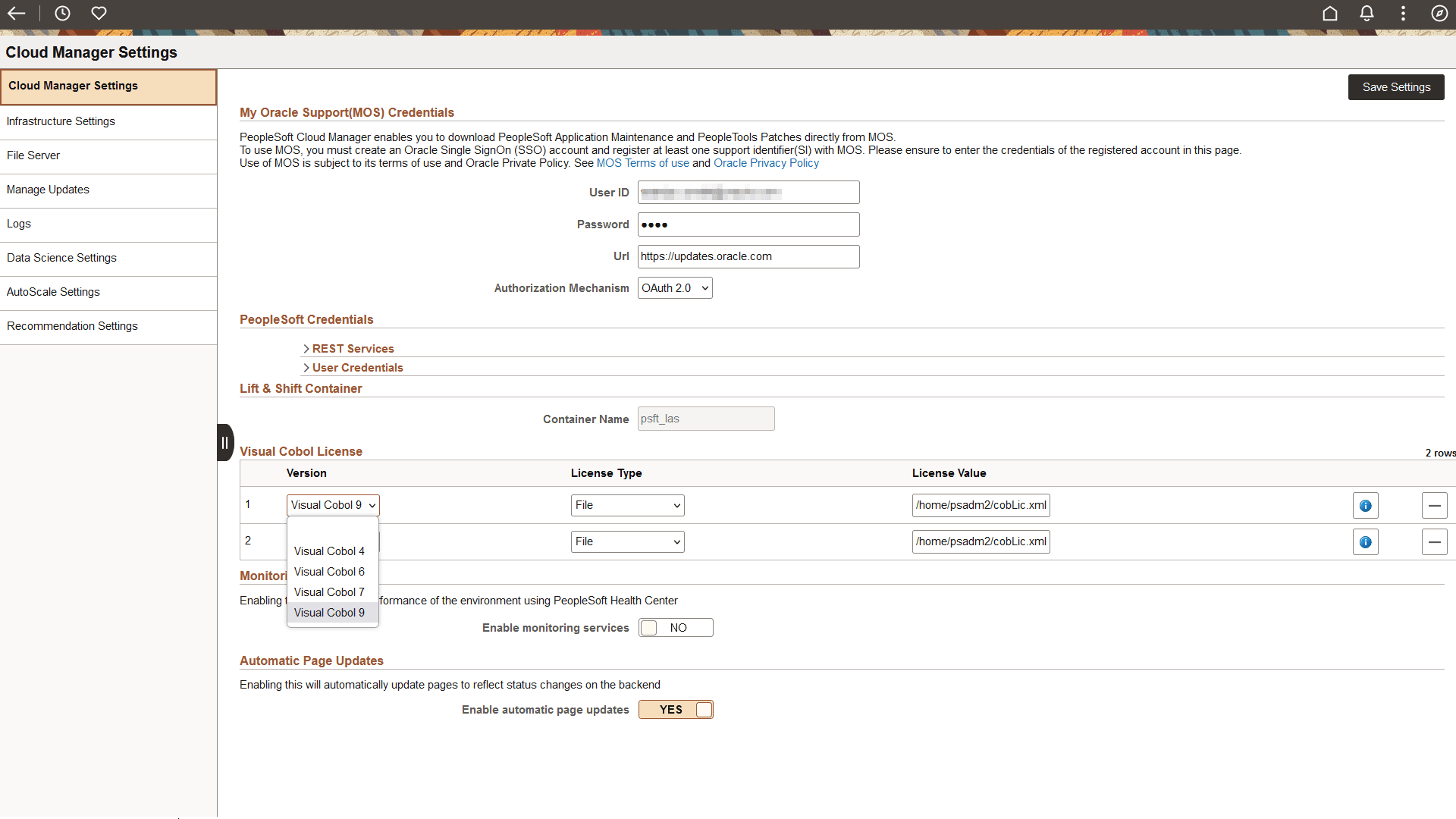Click the Notifications bell icon

1367,13
